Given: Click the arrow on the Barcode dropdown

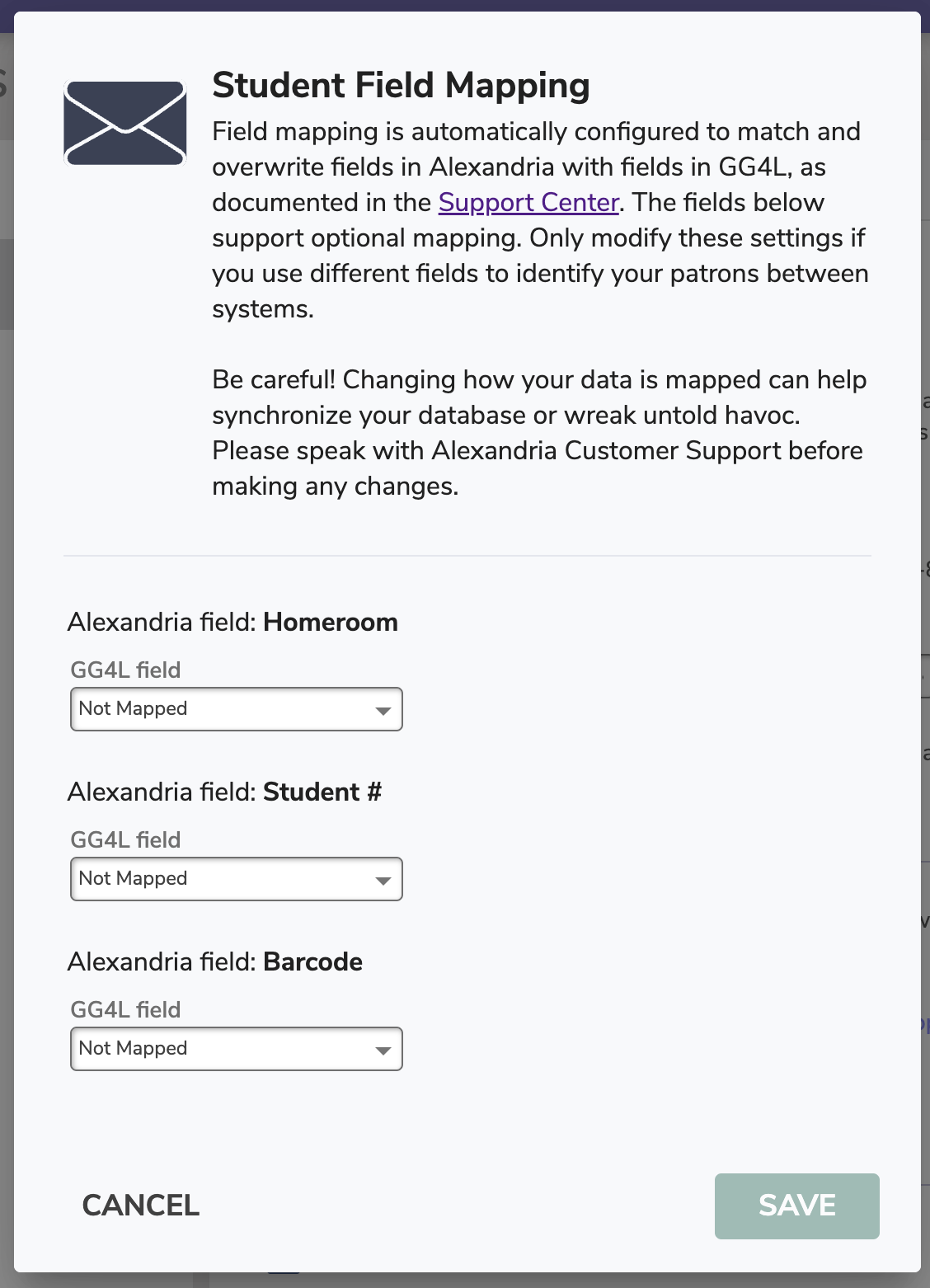Looking at the screenshot, I should [x=383, y=1051].
